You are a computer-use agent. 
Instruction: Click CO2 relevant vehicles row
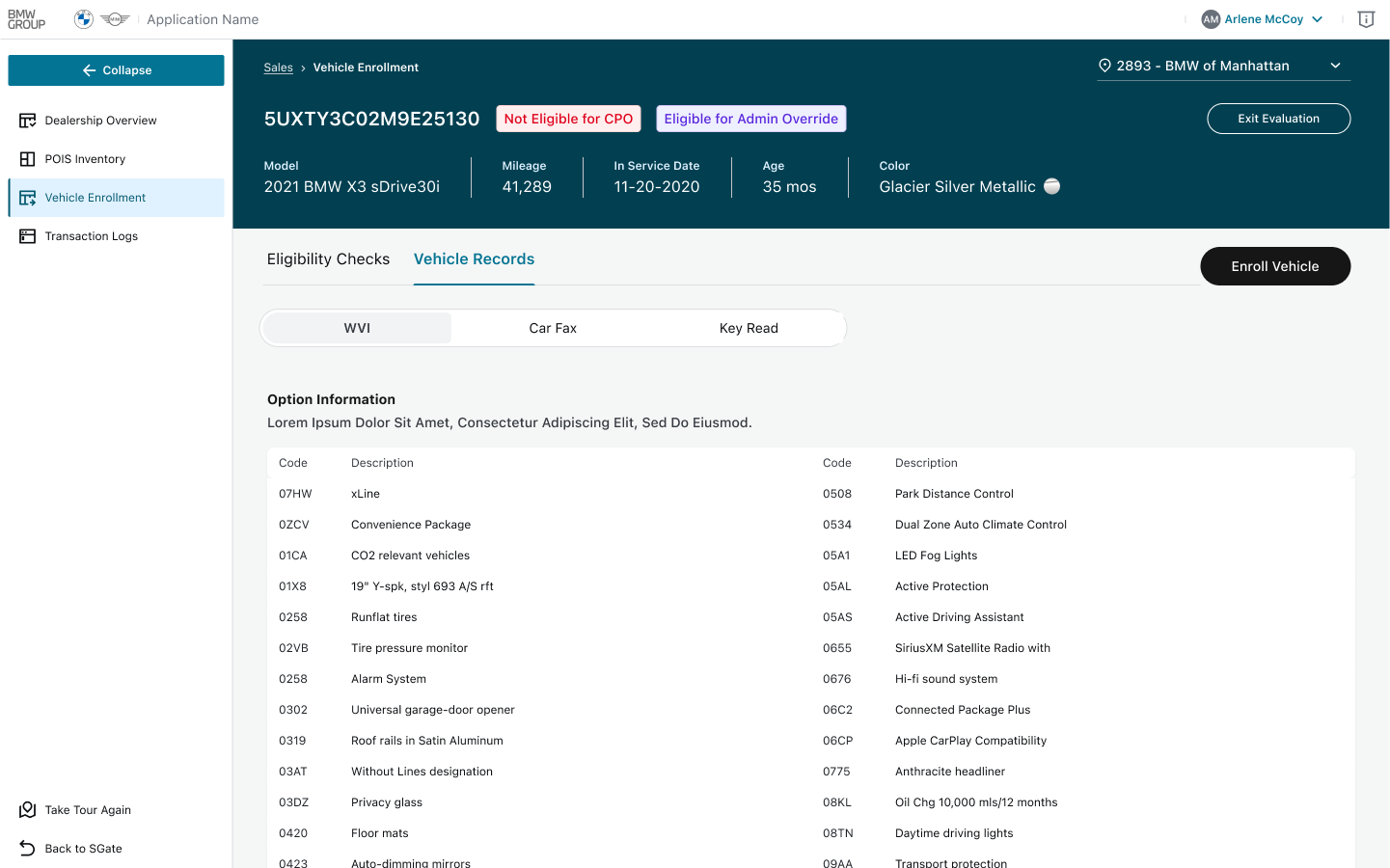pyautogui.click(x=539, y=556)
